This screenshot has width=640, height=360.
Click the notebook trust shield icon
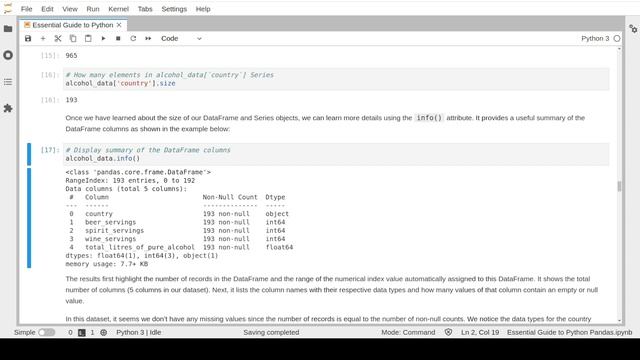pyautogui.click(x=448, y=332)
